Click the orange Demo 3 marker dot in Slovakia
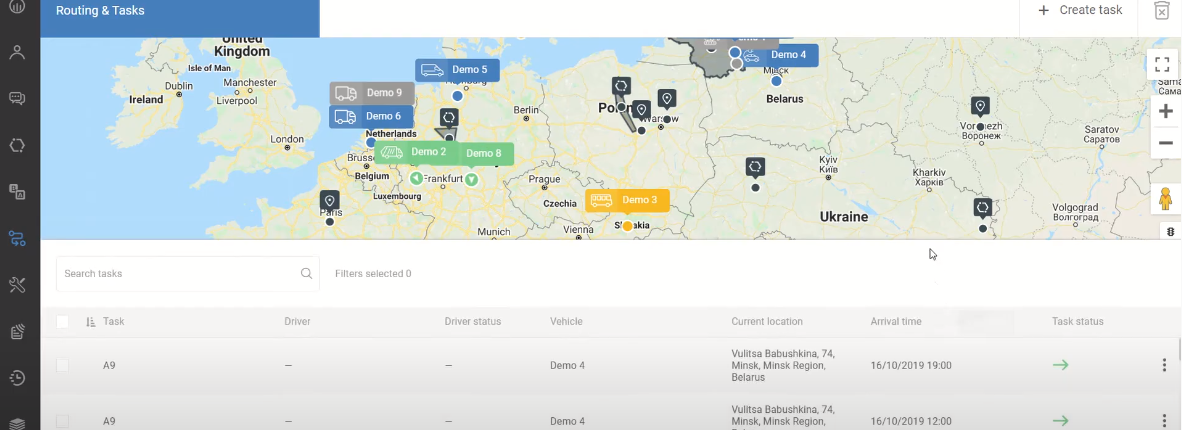The height and width of the screenshot is (430, 1182). tap(627, 226)
